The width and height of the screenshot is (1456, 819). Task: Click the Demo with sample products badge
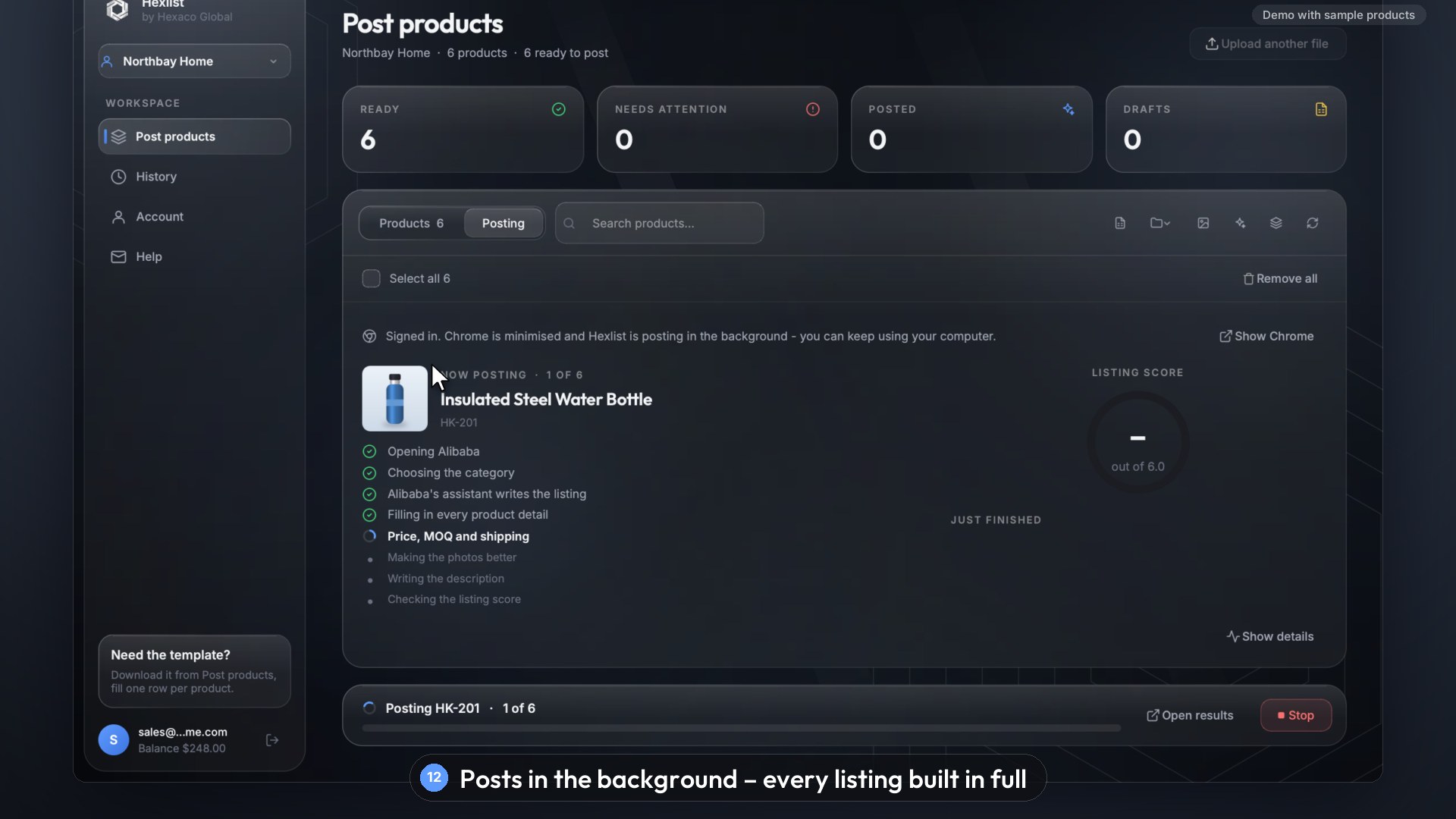click(x=1338, y=15)
